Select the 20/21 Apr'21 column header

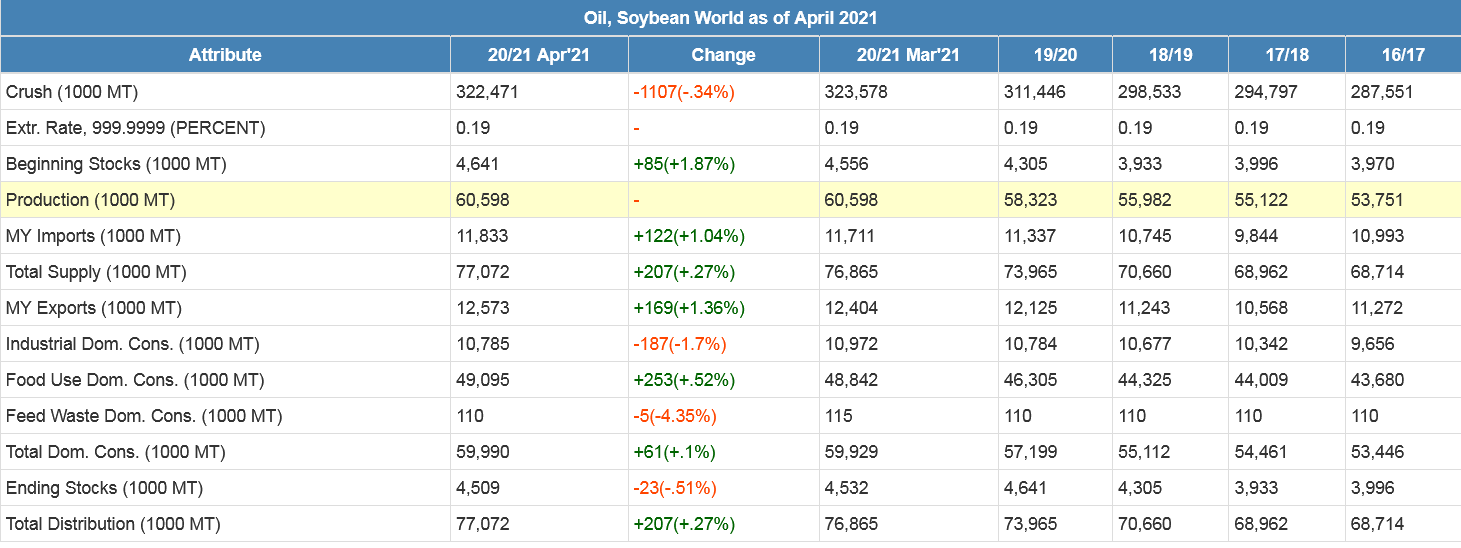[538, 55]
